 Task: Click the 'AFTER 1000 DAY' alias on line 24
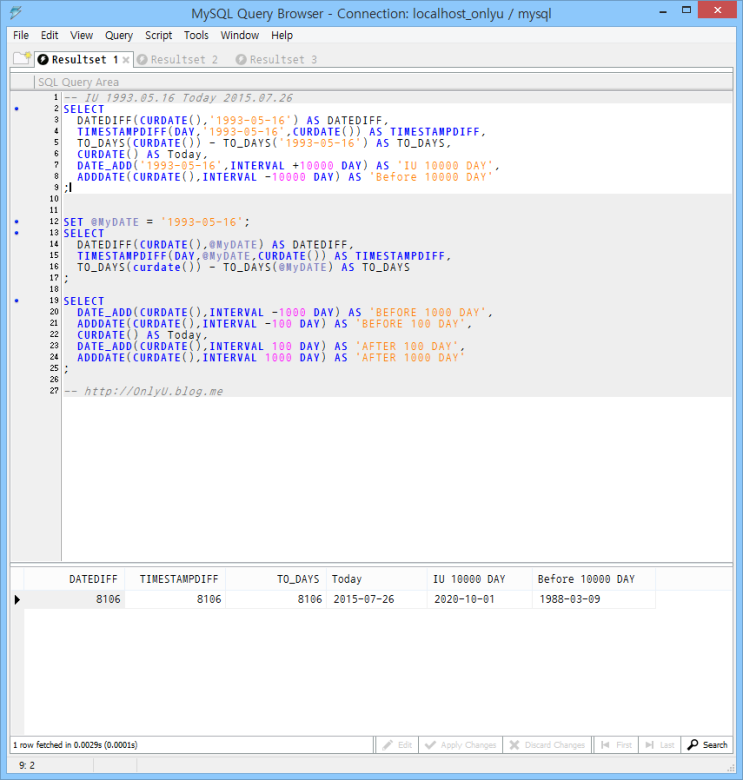coord(410,358)
